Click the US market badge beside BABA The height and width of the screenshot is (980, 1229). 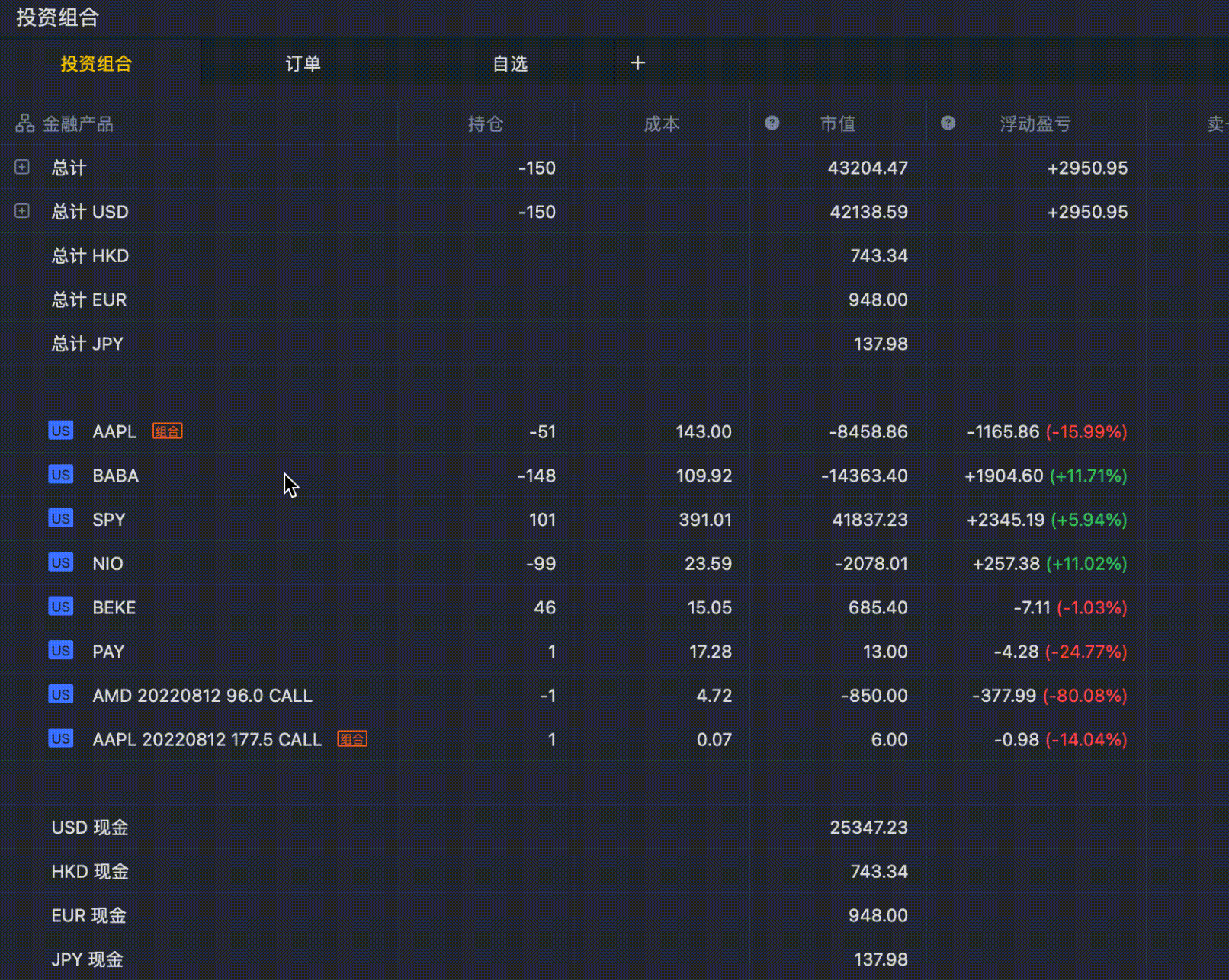[61, 475]
